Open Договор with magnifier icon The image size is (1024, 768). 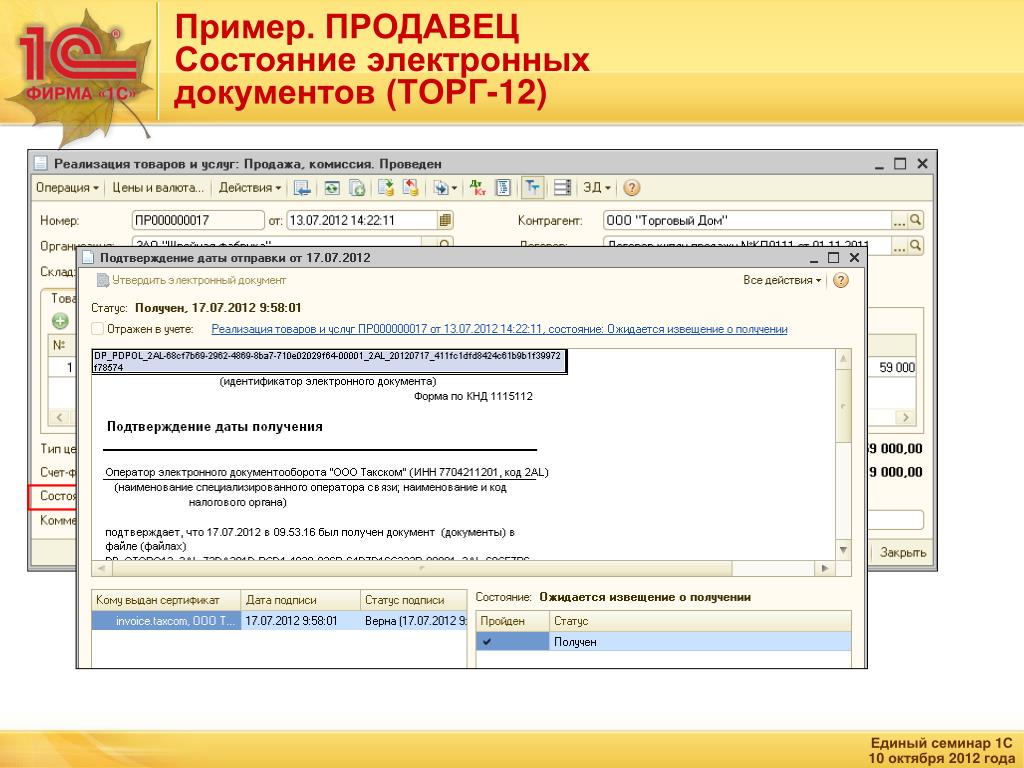click(x=916, y=246)
